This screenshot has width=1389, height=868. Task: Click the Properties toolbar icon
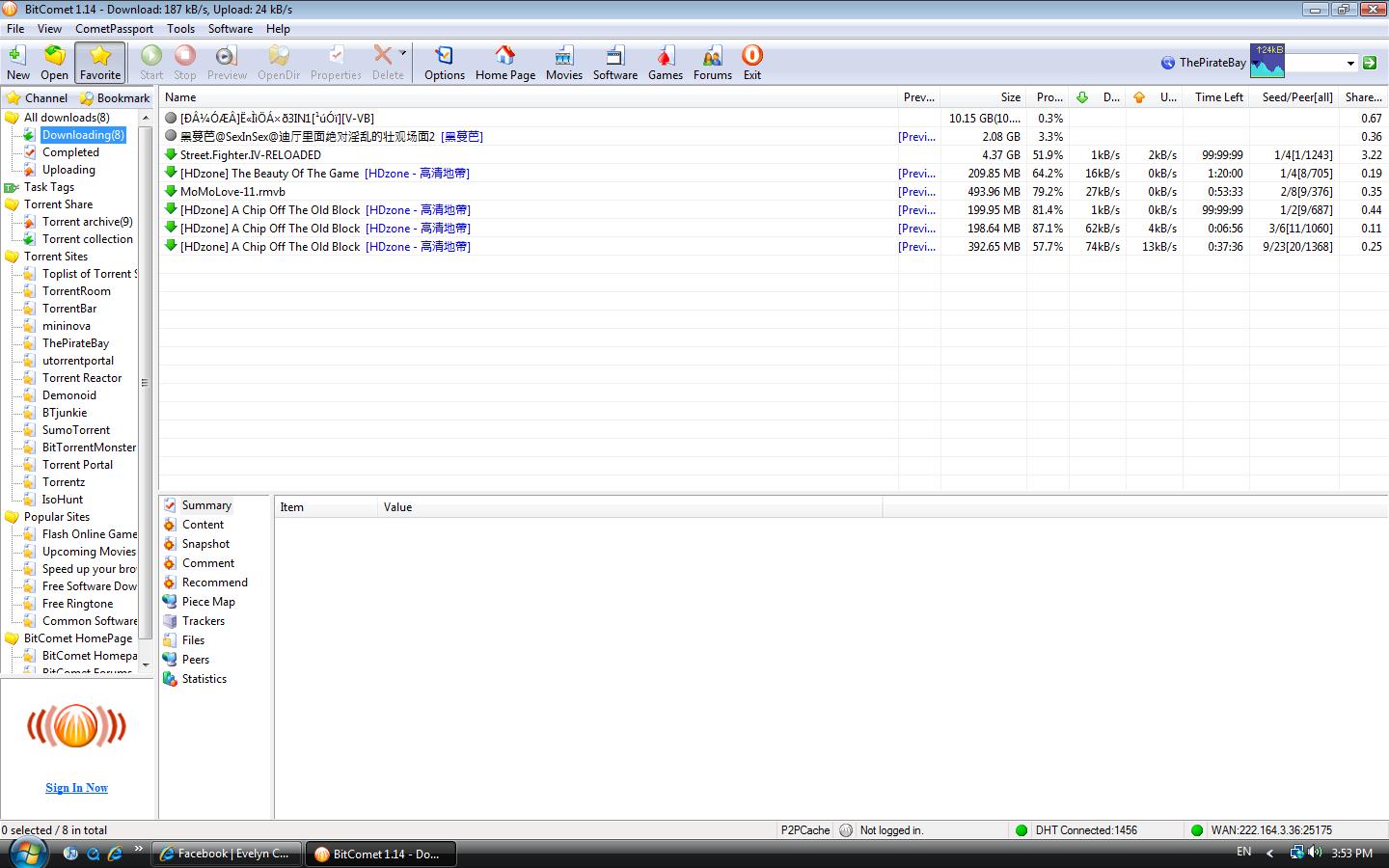[336, 62]
